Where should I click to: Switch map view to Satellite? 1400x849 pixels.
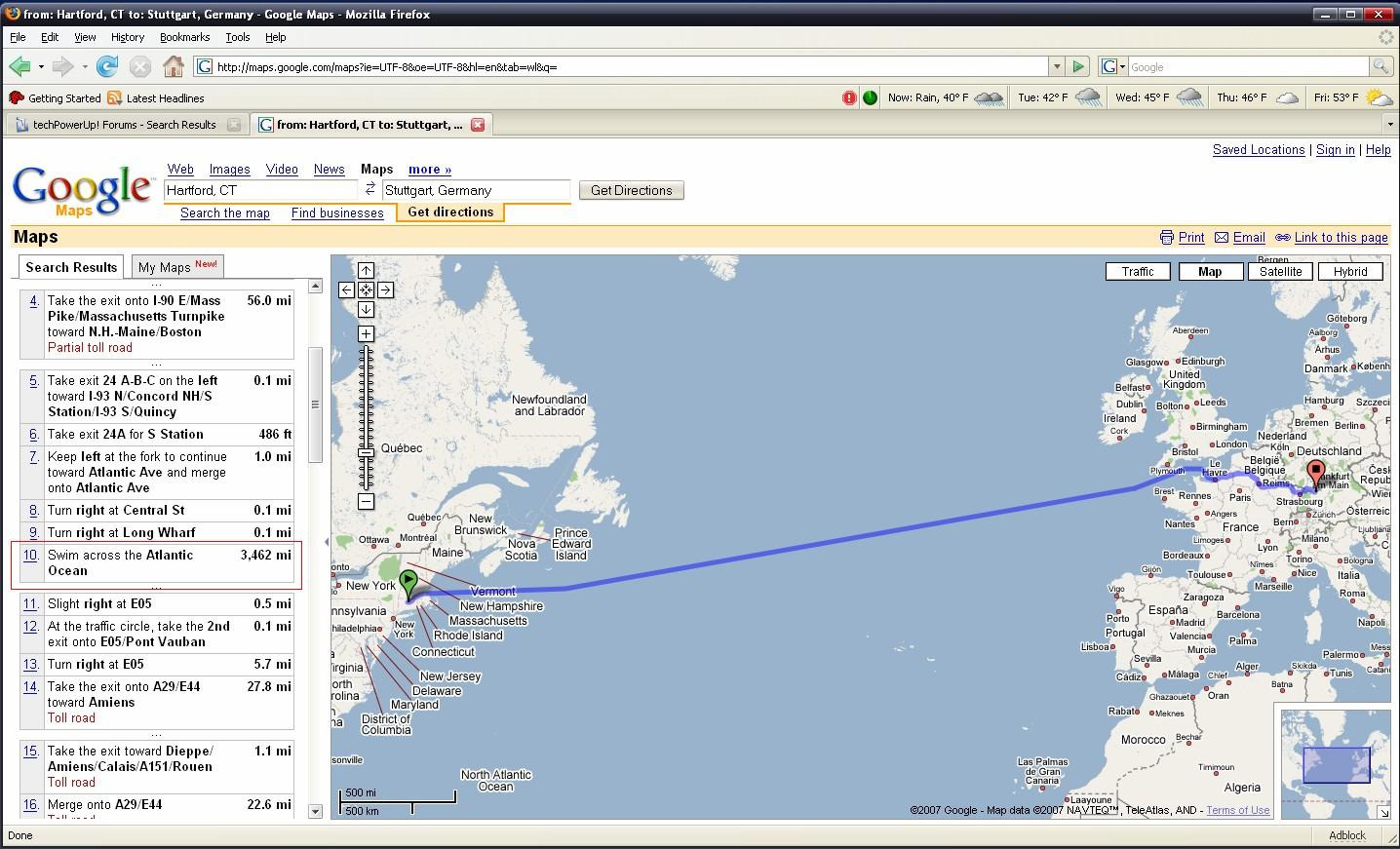coord(1280,272)
